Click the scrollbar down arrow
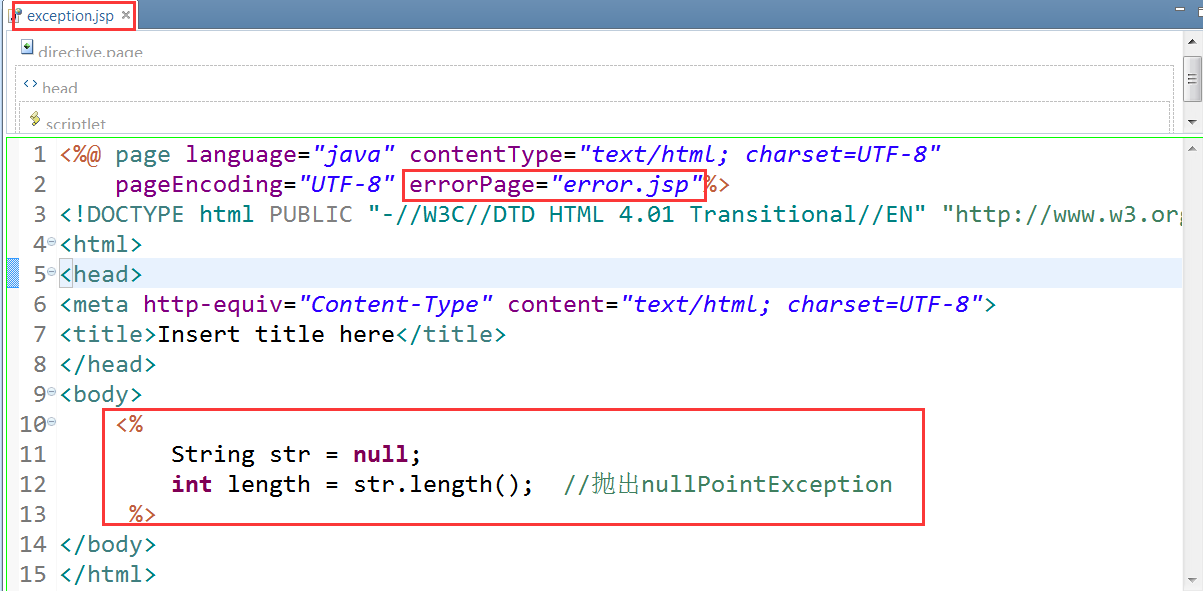Screen dimensions: 1203x591 pyautogui.click(x=1192, y=122)
